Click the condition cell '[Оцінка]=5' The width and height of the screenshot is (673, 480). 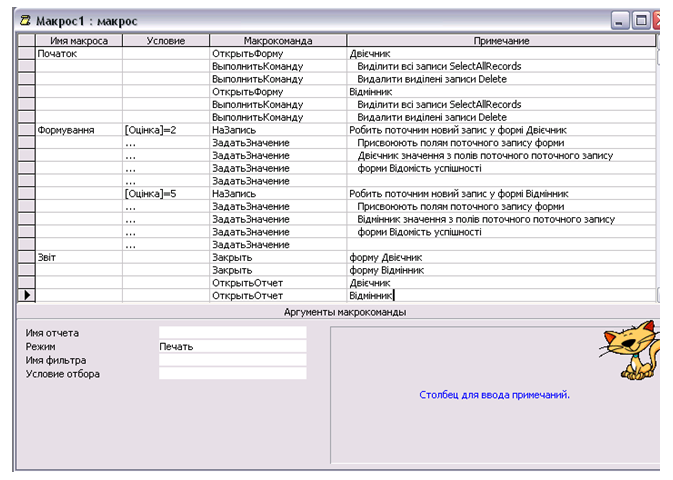point(166,194)
